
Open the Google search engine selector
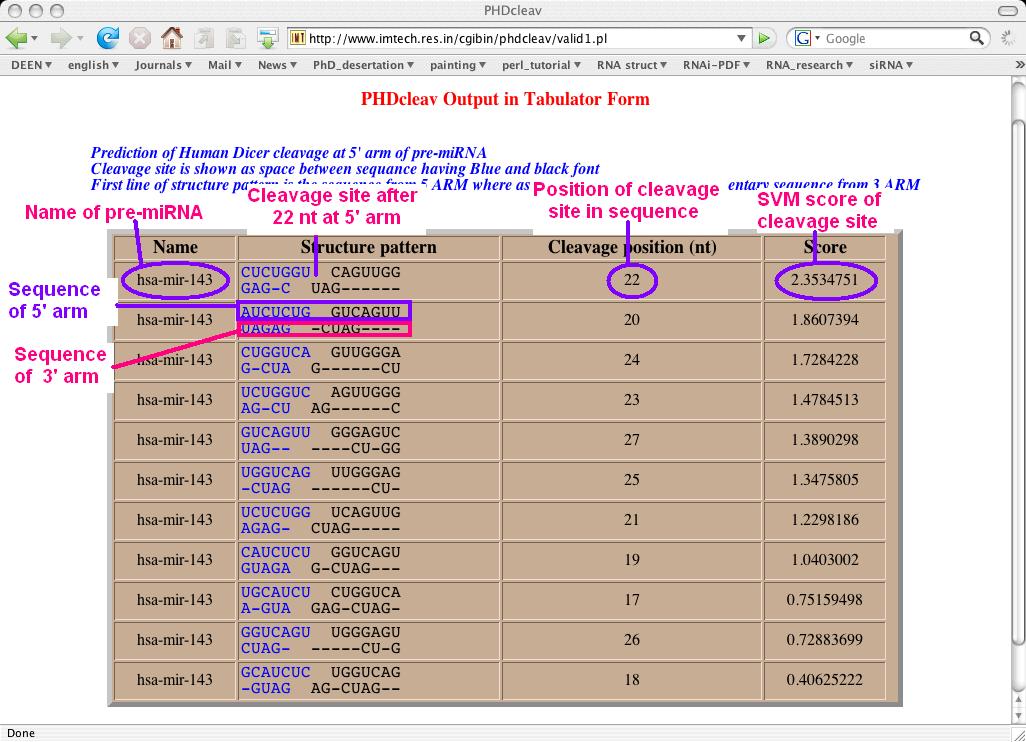[806, 38]
